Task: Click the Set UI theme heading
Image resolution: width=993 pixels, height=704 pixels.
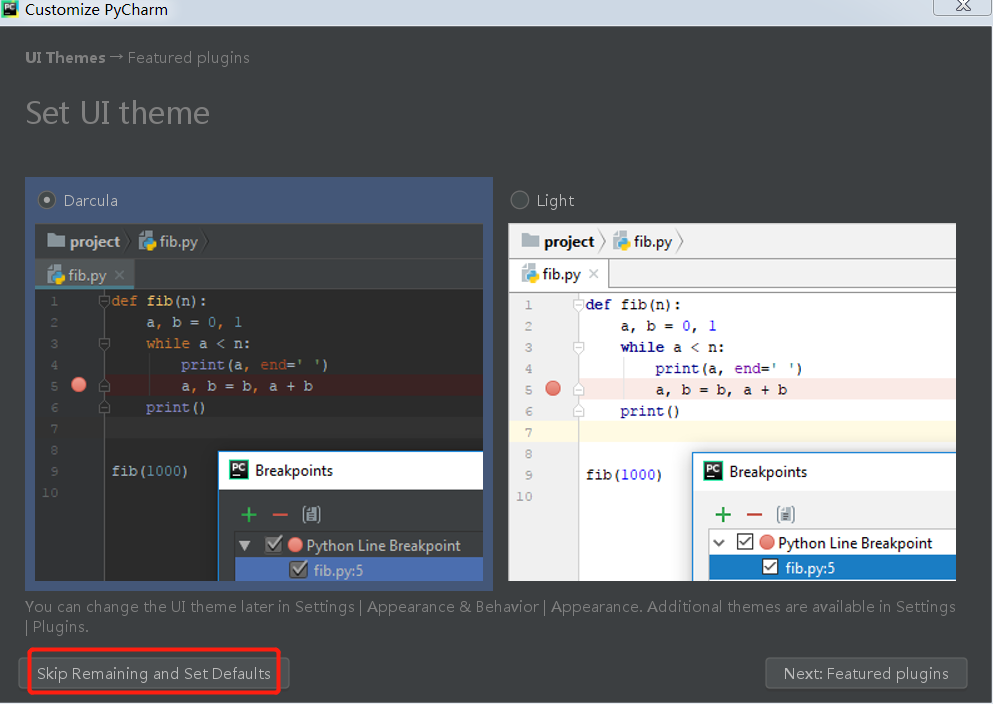Action: click(118, 113)
